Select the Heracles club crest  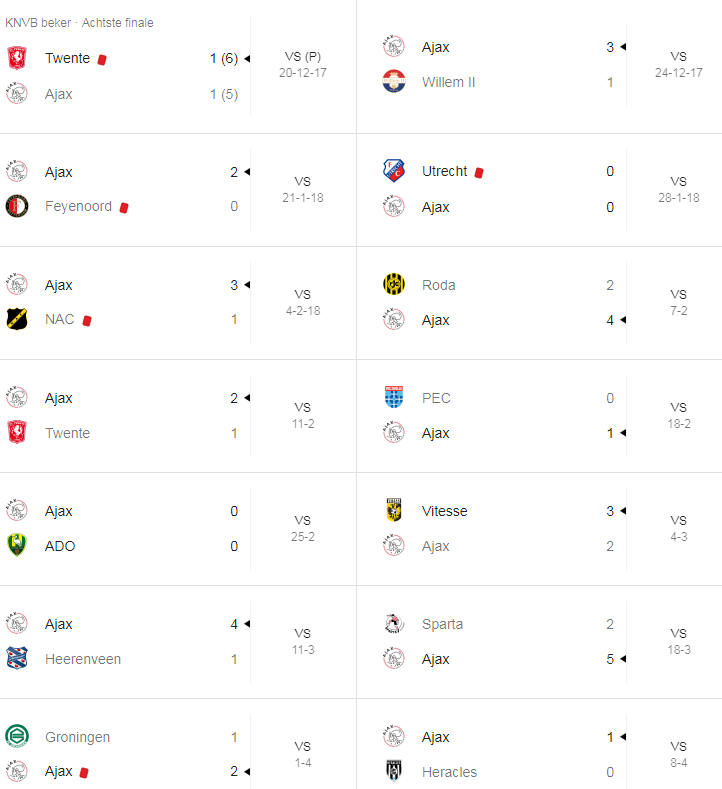[x=394, y=772]
